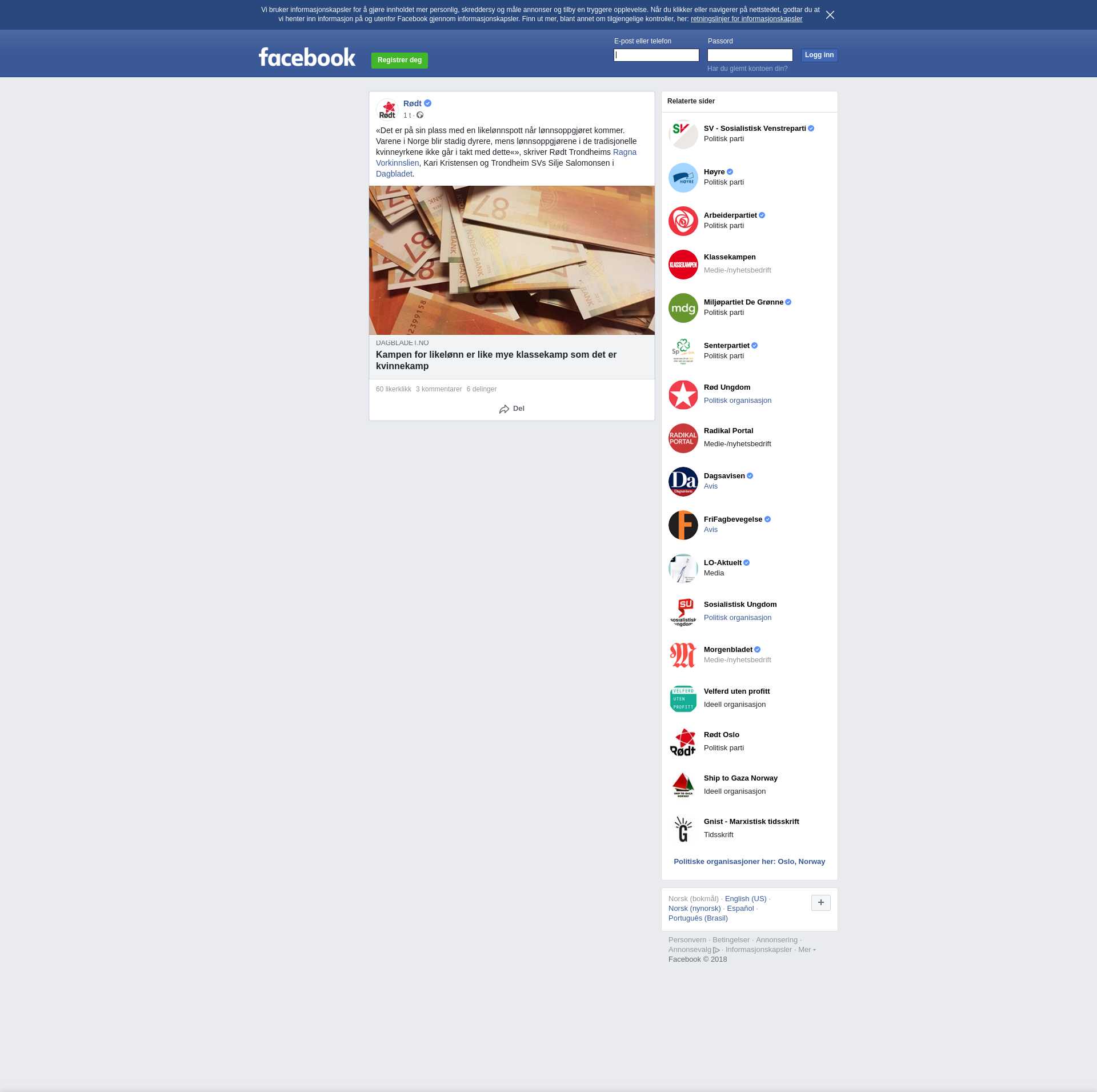Expand more languages with plus button
The width and height of the screenshot is (1097, 1092).
click(x=821, y=903)
